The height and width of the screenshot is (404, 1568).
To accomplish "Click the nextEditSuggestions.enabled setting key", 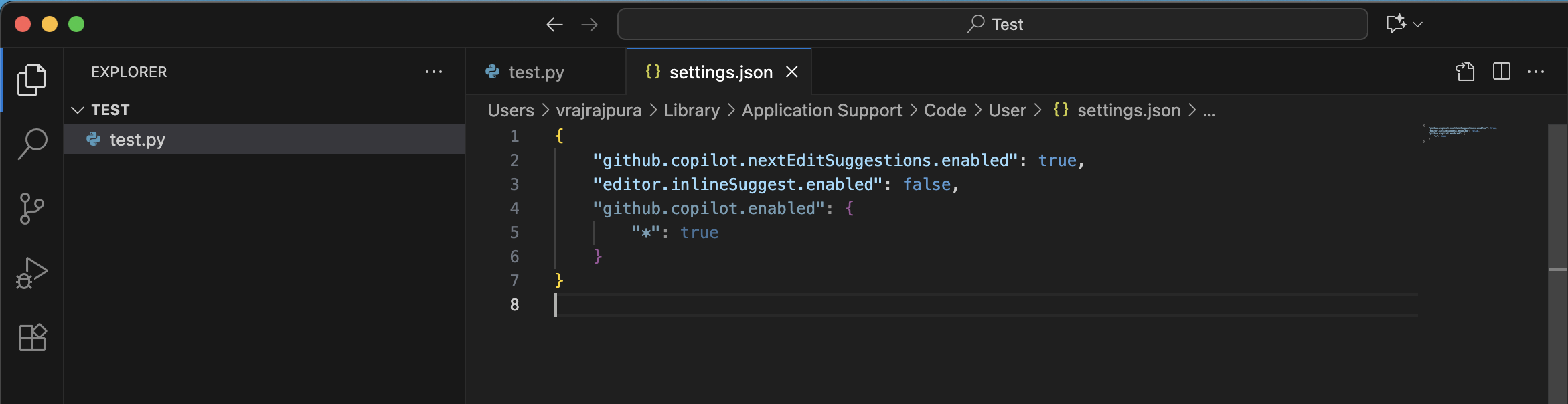I will click(x=805, y=161).
